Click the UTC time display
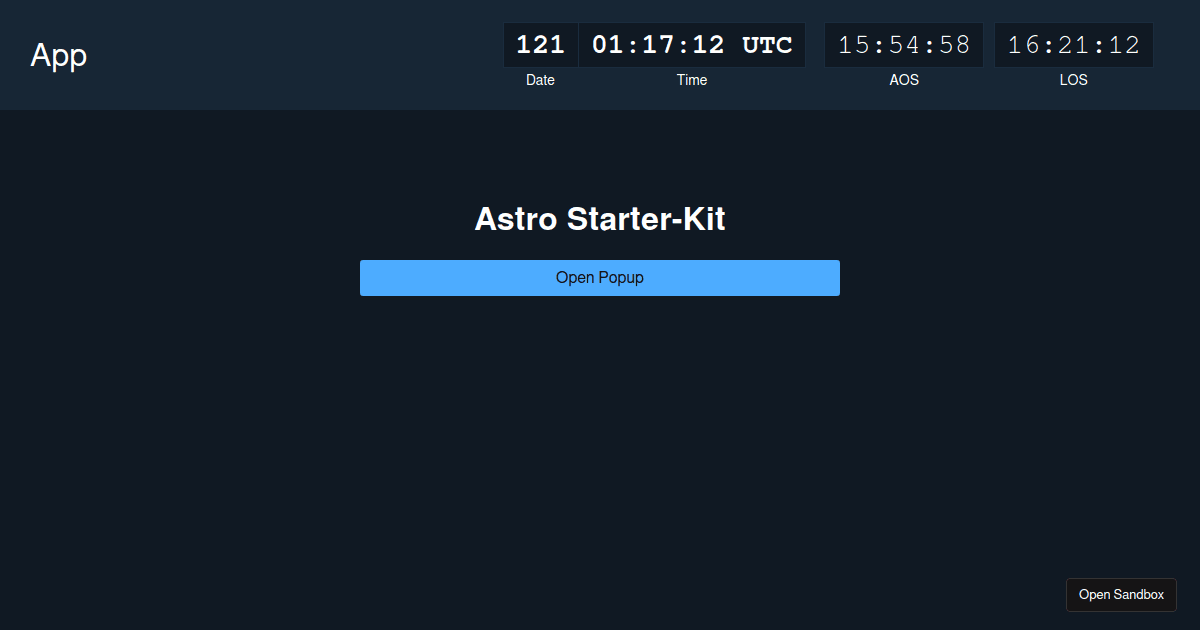The image size is (1200, 630). point(691,44)
